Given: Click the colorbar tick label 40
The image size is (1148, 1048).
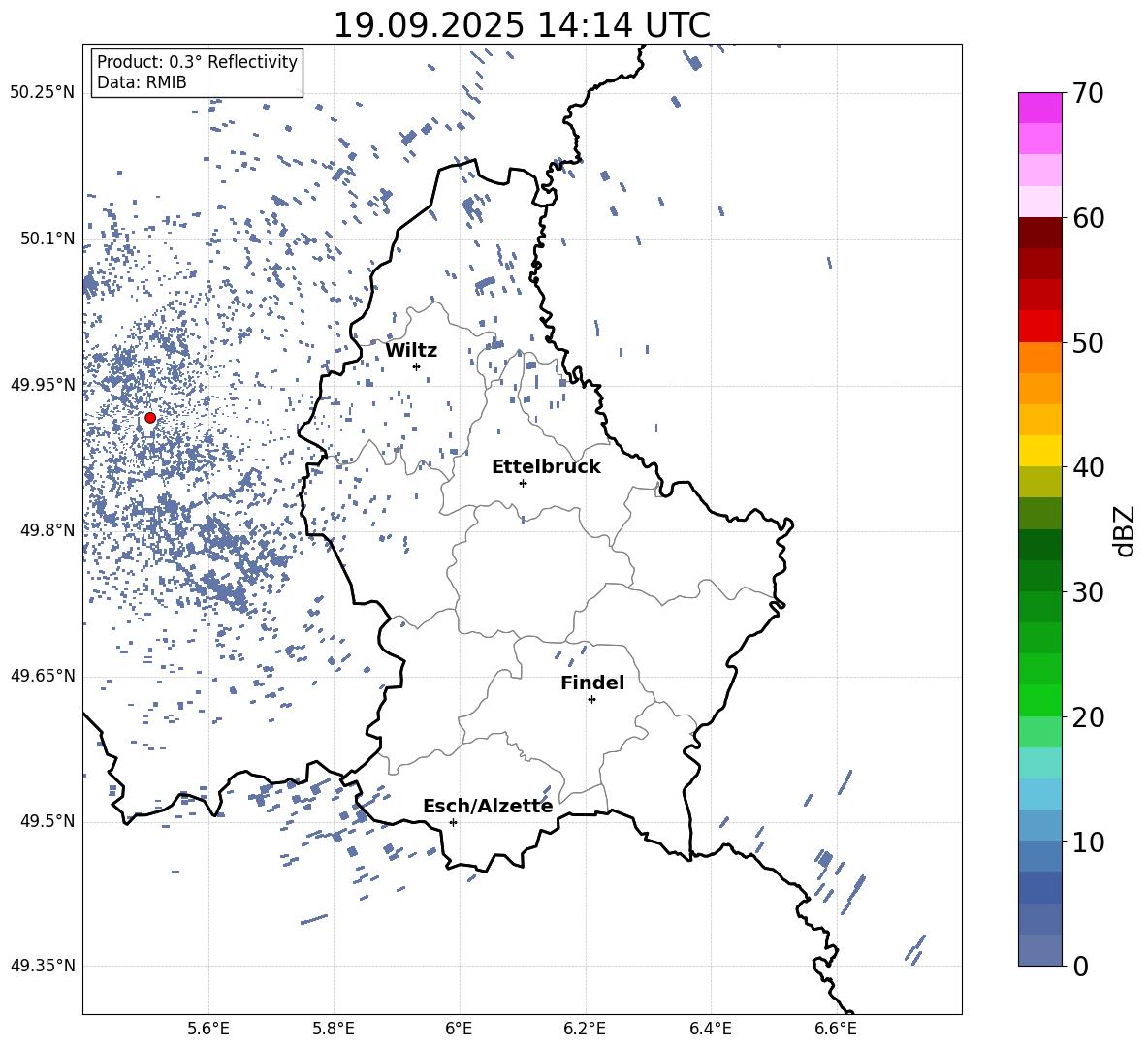Looking at the screenshot, I should pyautogui.click(x=1088, y=467).
